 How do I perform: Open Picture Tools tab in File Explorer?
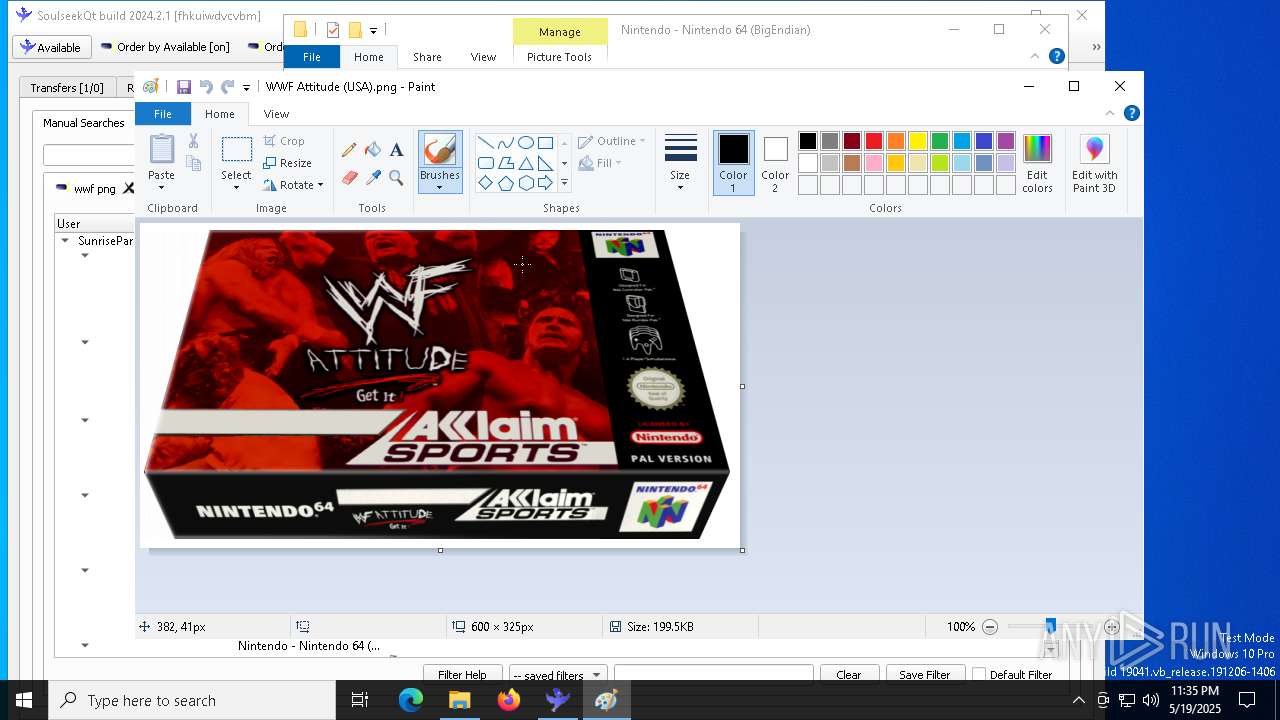coord(559,57)
